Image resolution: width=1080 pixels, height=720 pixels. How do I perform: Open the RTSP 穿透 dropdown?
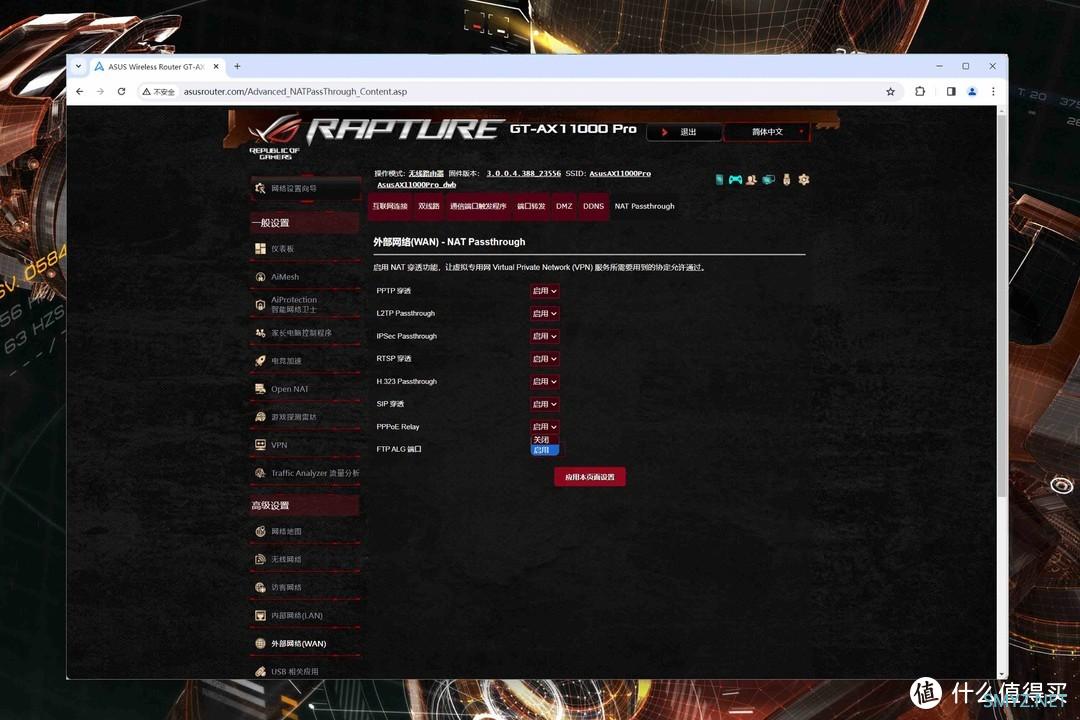(x=544, y=359)
